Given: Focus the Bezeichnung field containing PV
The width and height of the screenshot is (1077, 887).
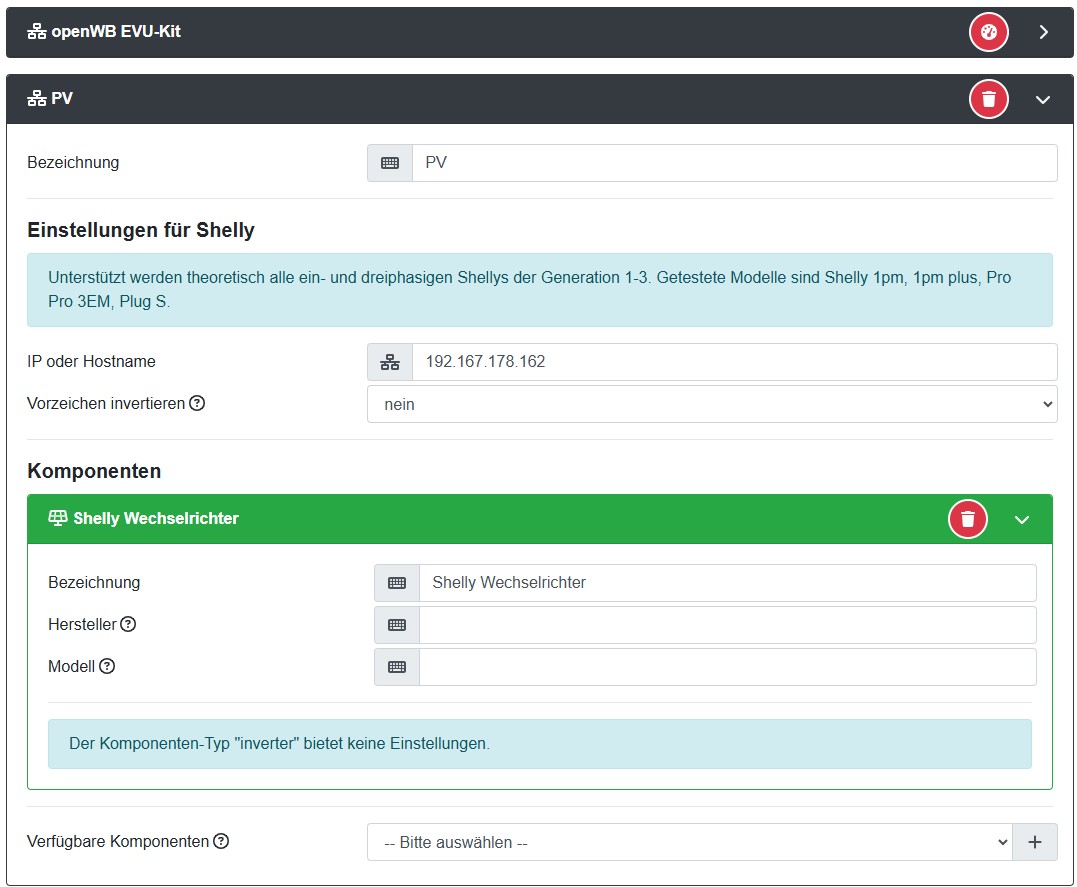Looking at the screenshot, I should click(x=734, y=163).
